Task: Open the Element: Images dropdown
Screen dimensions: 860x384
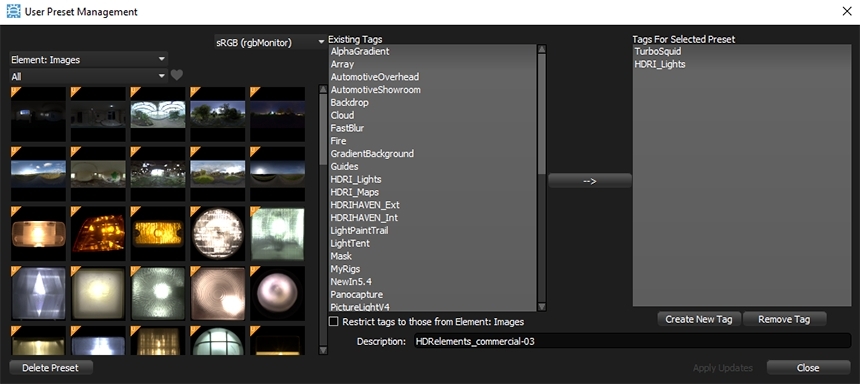Action: (88, 60)
